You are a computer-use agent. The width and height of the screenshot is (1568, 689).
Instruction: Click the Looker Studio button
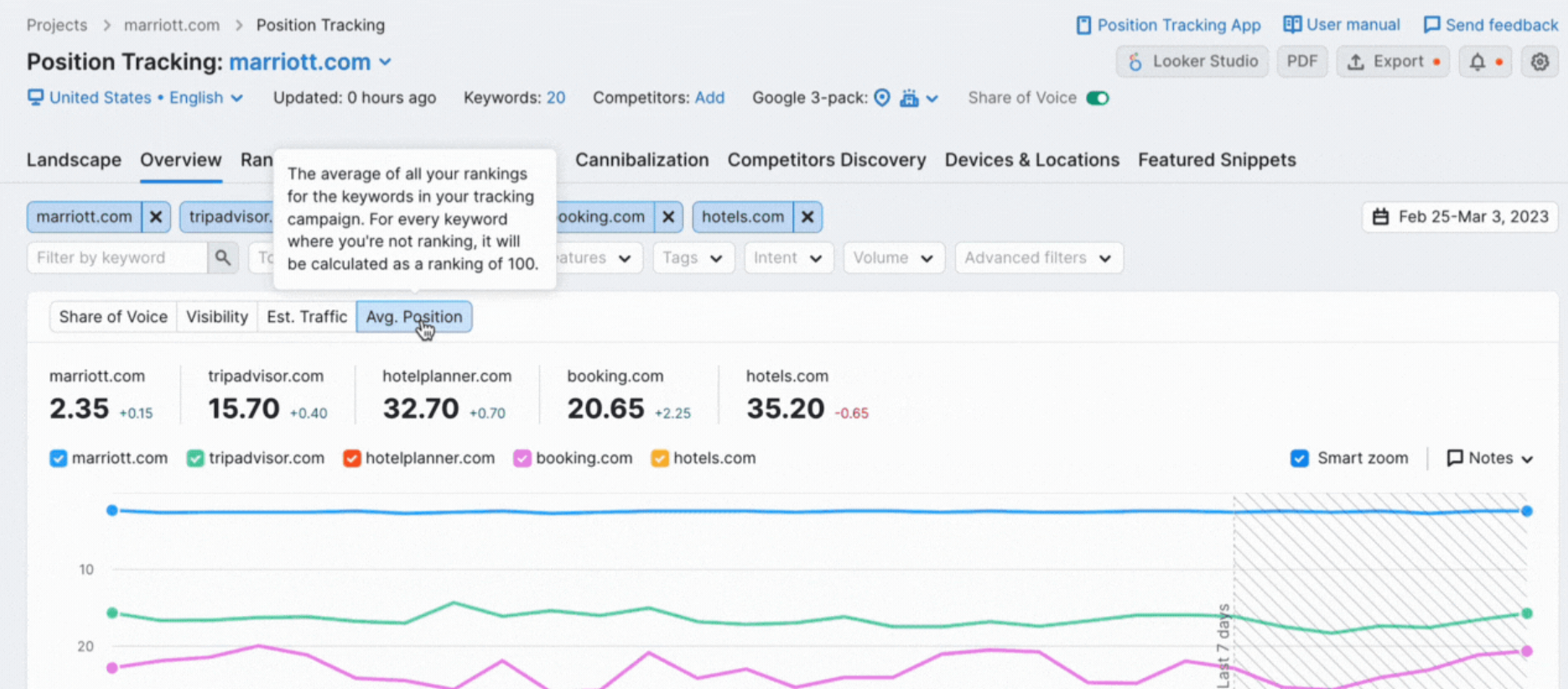point(1192,61)
